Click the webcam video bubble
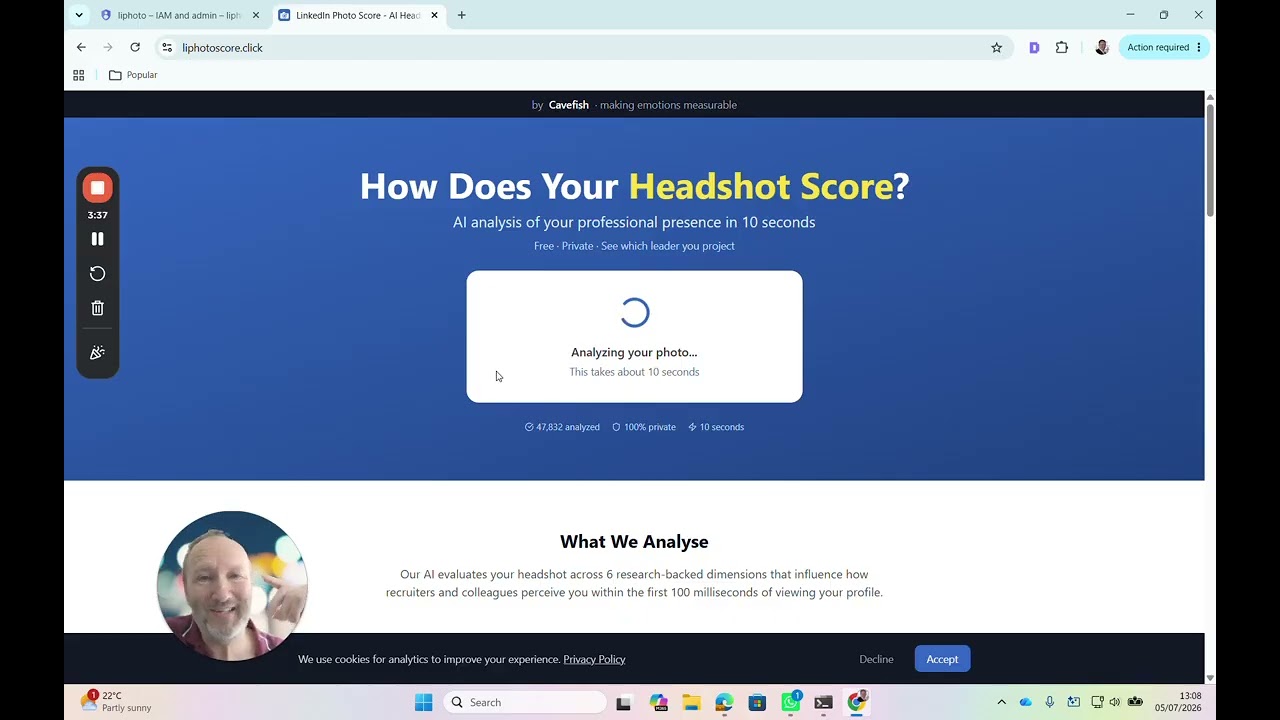This screenshot has width=1280, height=720. coord(231,586)
